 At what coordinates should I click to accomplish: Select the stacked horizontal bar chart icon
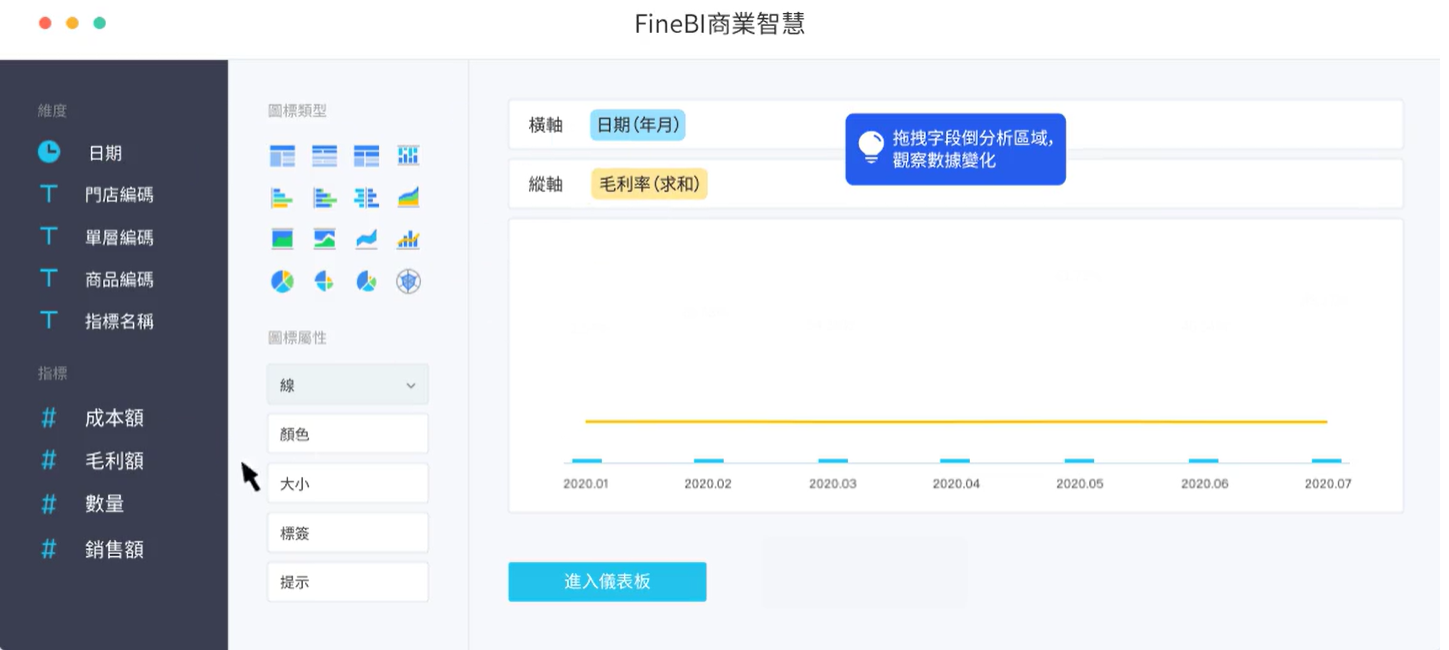(x=324, y=197)
